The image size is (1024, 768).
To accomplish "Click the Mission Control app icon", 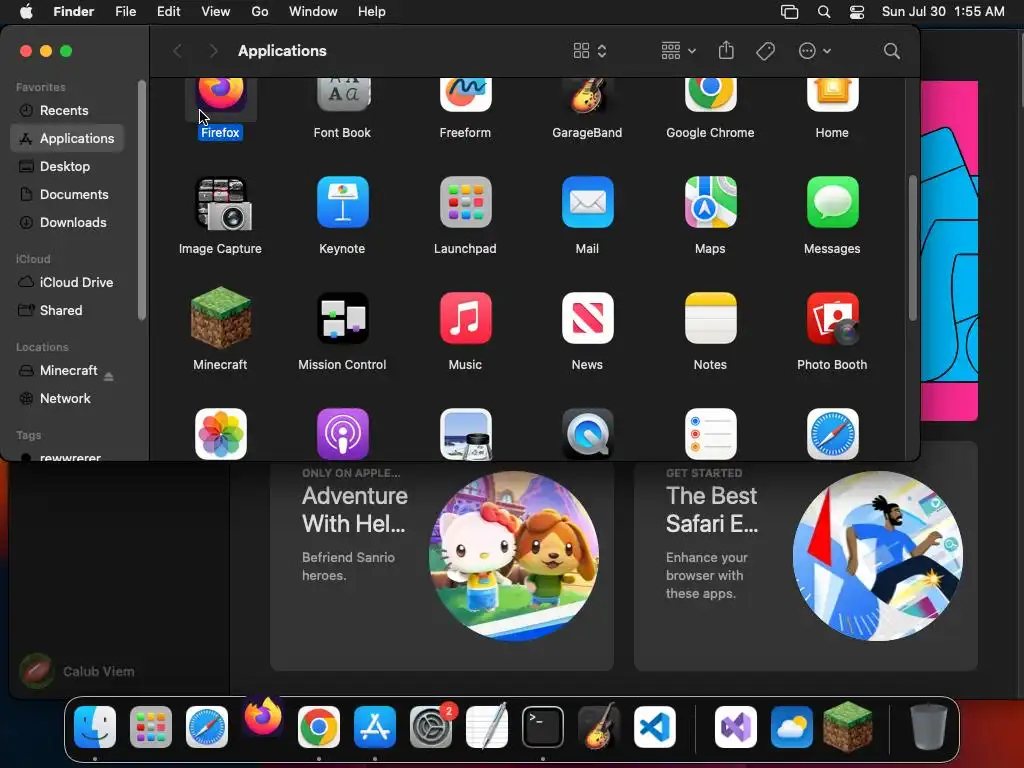I will pos(343,318).
